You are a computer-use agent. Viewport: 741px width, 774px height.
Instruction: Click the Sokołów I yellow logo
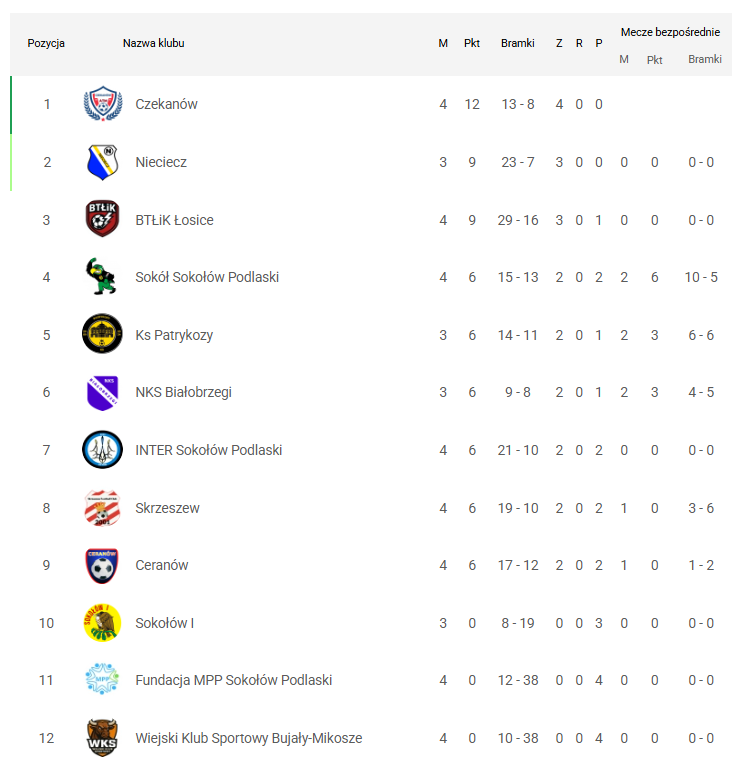(x=102, y=623)
